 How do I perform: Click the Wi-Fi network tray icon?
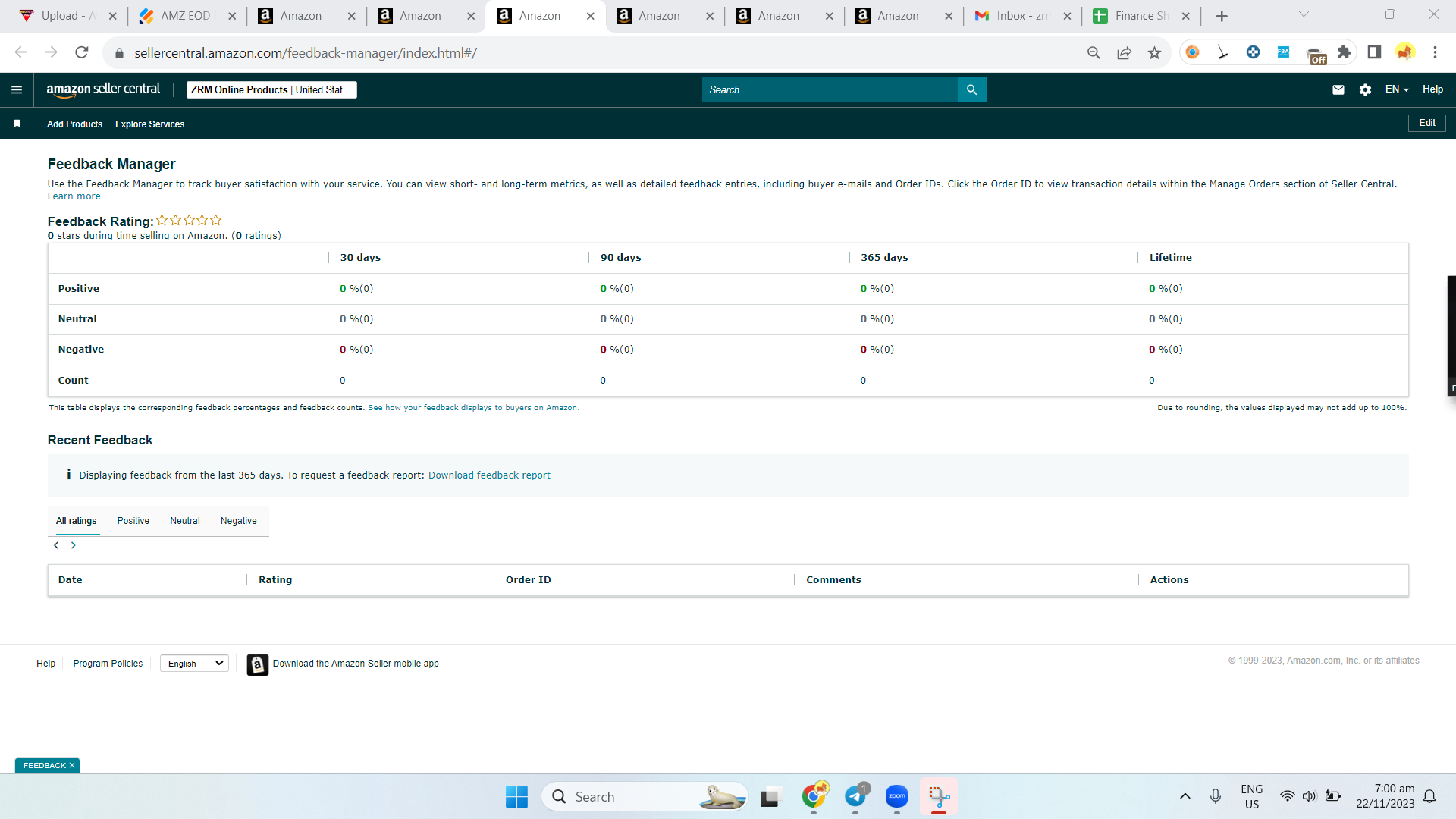click(1288, 796)
